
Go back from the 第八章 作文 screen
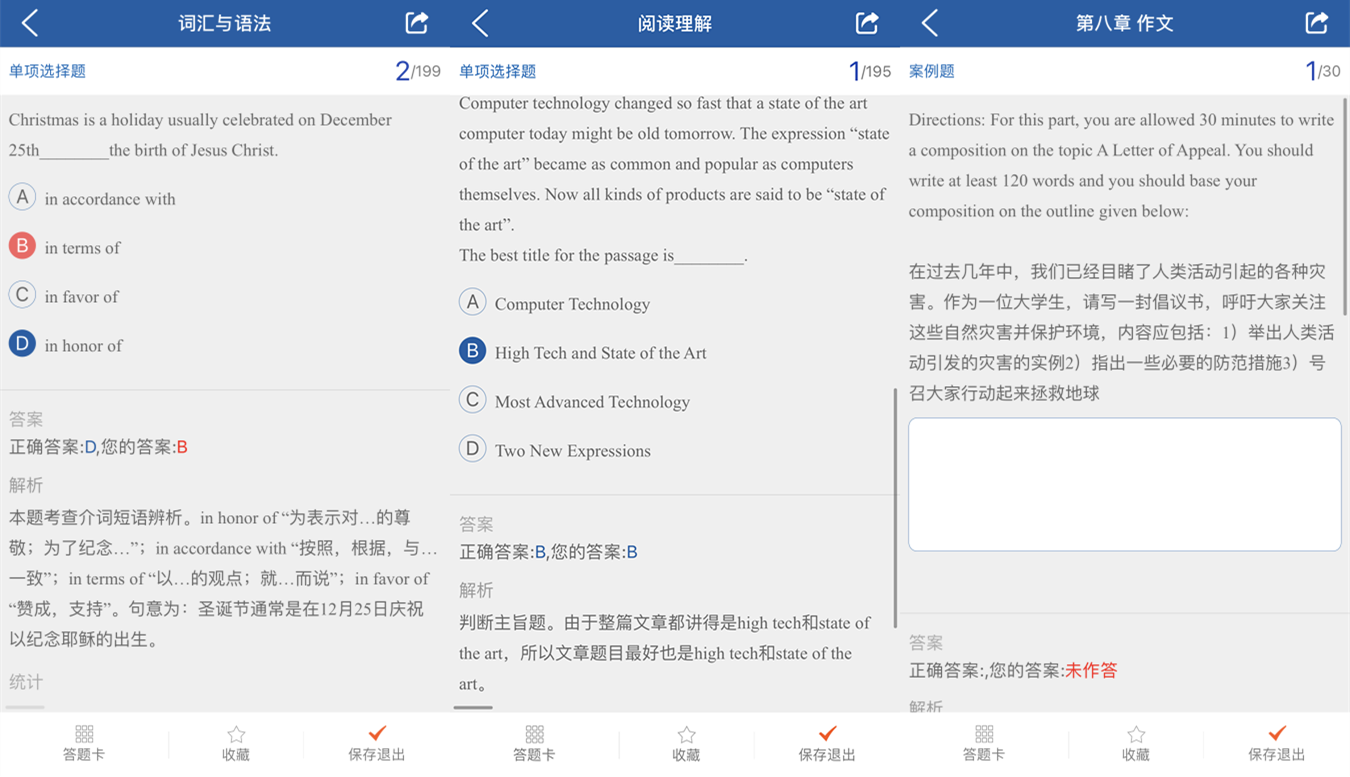pos(930,23)
